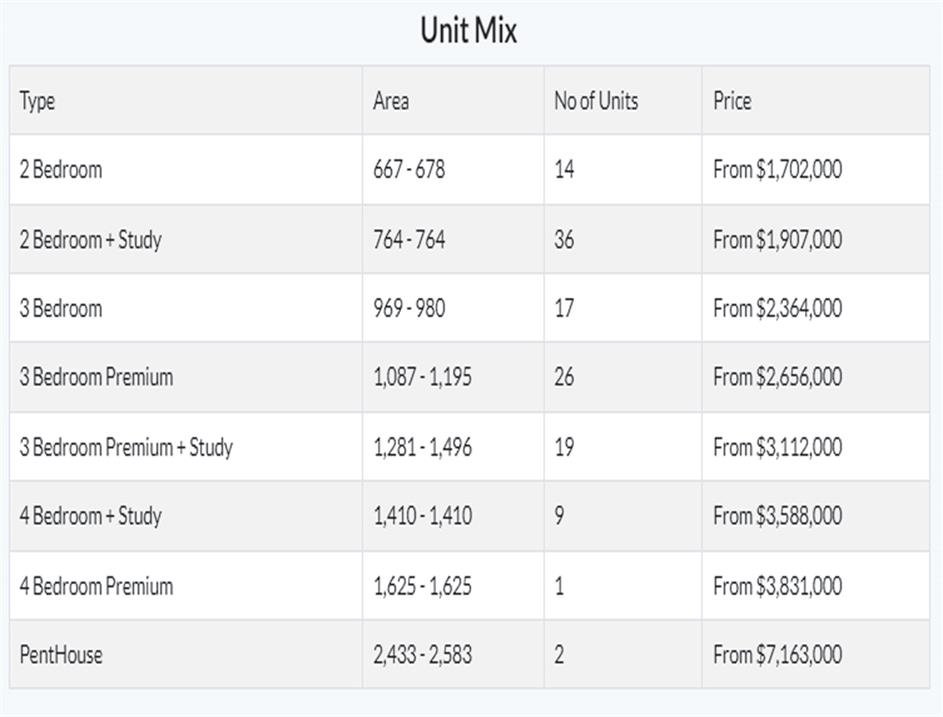
Task: Click the Unit Mix heading
Action: point(468,31)
